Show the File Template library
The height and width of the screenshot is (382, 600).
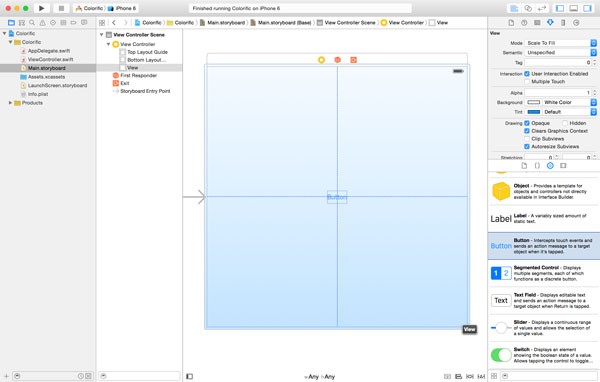[x=524, y=165]
